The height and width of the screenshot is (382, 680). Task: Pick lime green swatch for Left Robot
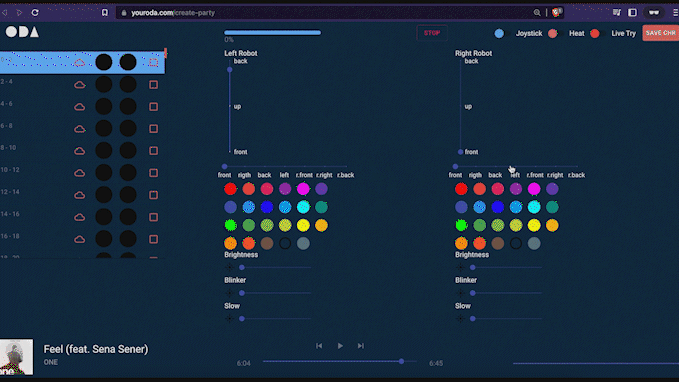coord(230,225)
